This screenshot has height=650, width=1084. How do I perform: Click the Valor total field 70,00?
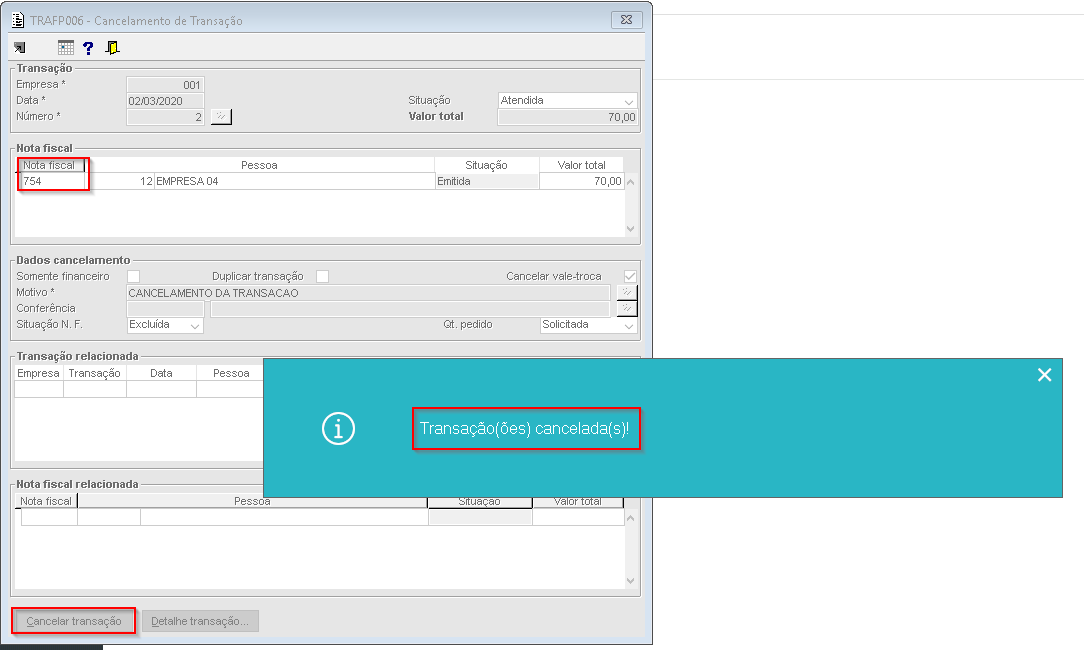[567, 117]
